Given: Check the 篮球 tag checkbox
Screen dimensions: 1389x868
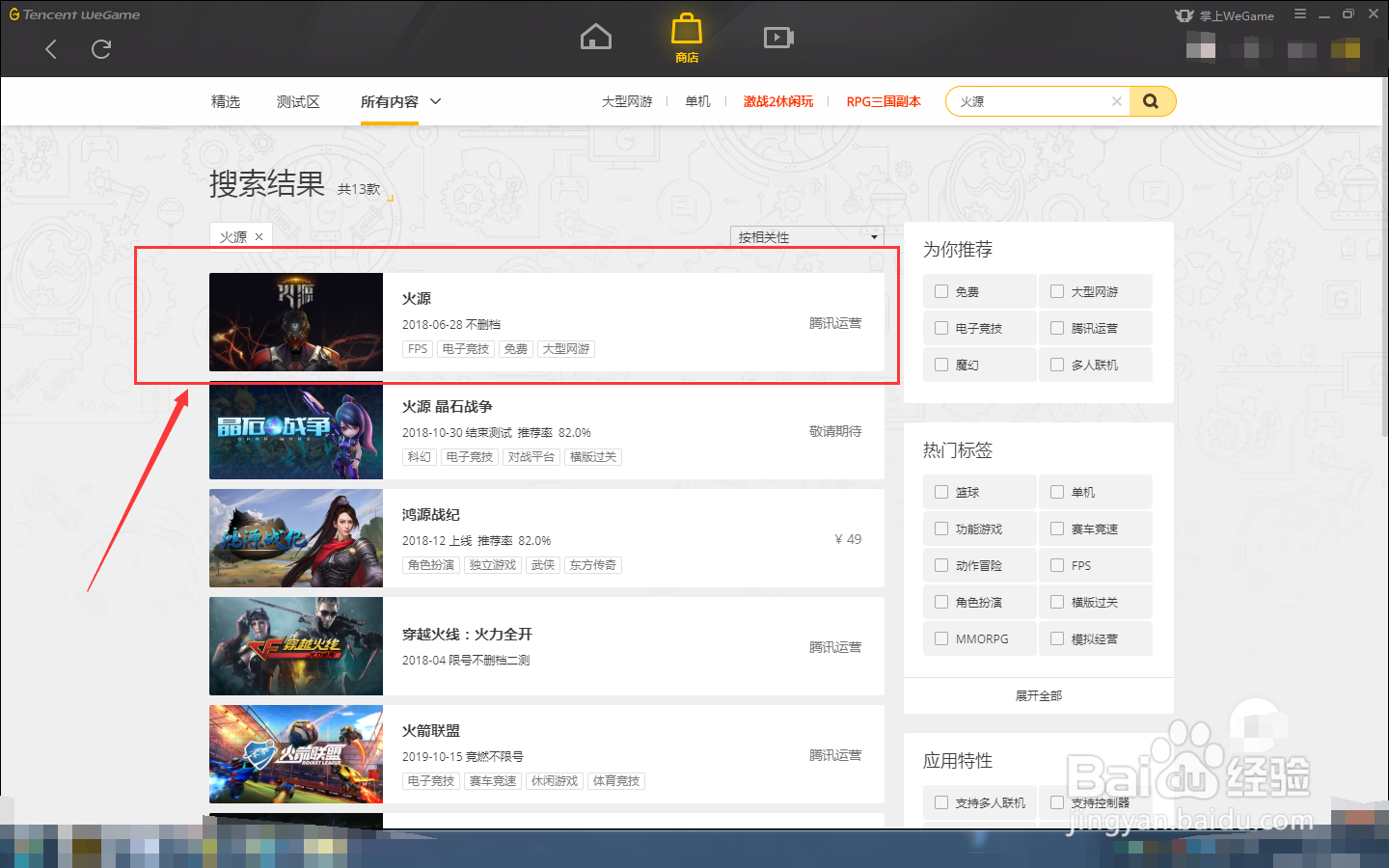Looking at the screenshot, I should pos(941,492).
